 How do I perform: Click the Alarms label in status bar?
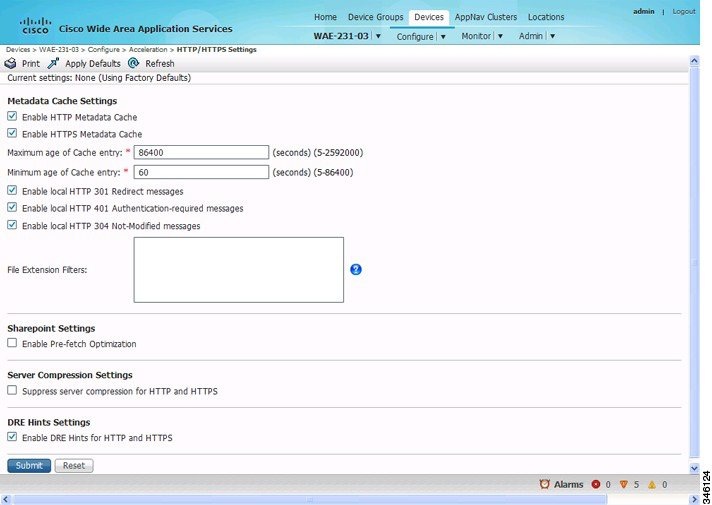click(x=568, y=485)
